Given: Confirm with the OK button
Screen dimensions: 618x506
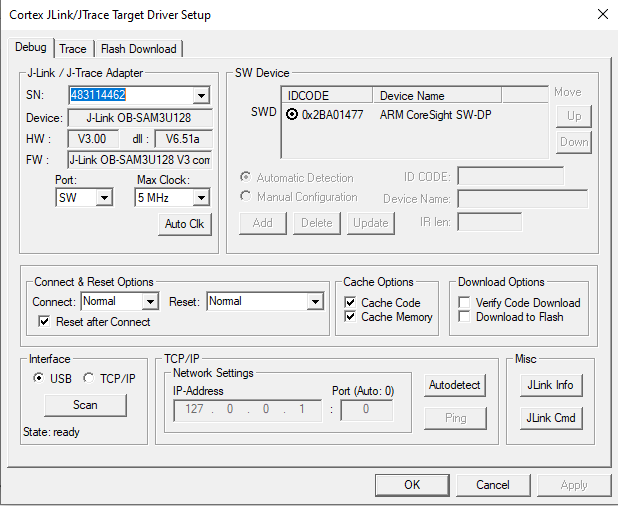Looking at the screenshot, I should pyautogui.click(x=412, y=485).
